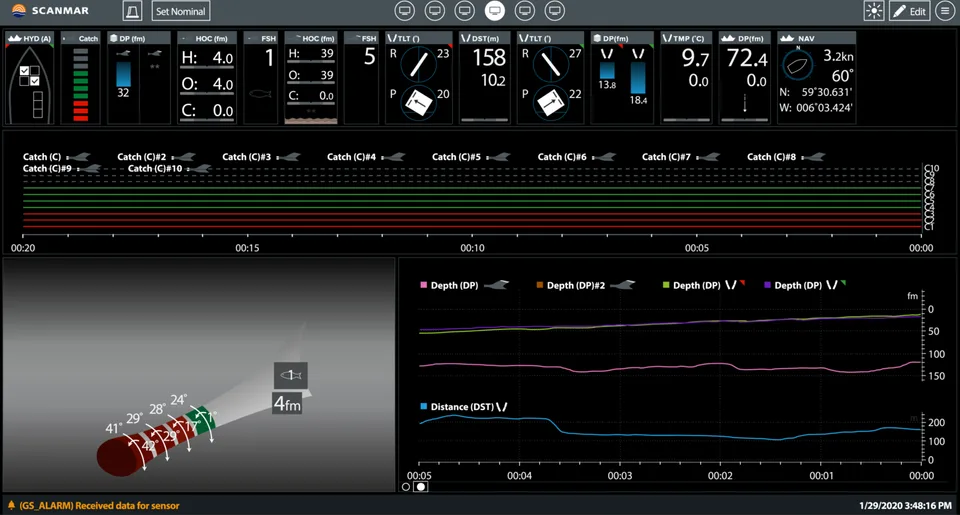The height and width of the screenshot is (515, 960).
Task: Click the Edit button
Action: click(x=909, y=11)
